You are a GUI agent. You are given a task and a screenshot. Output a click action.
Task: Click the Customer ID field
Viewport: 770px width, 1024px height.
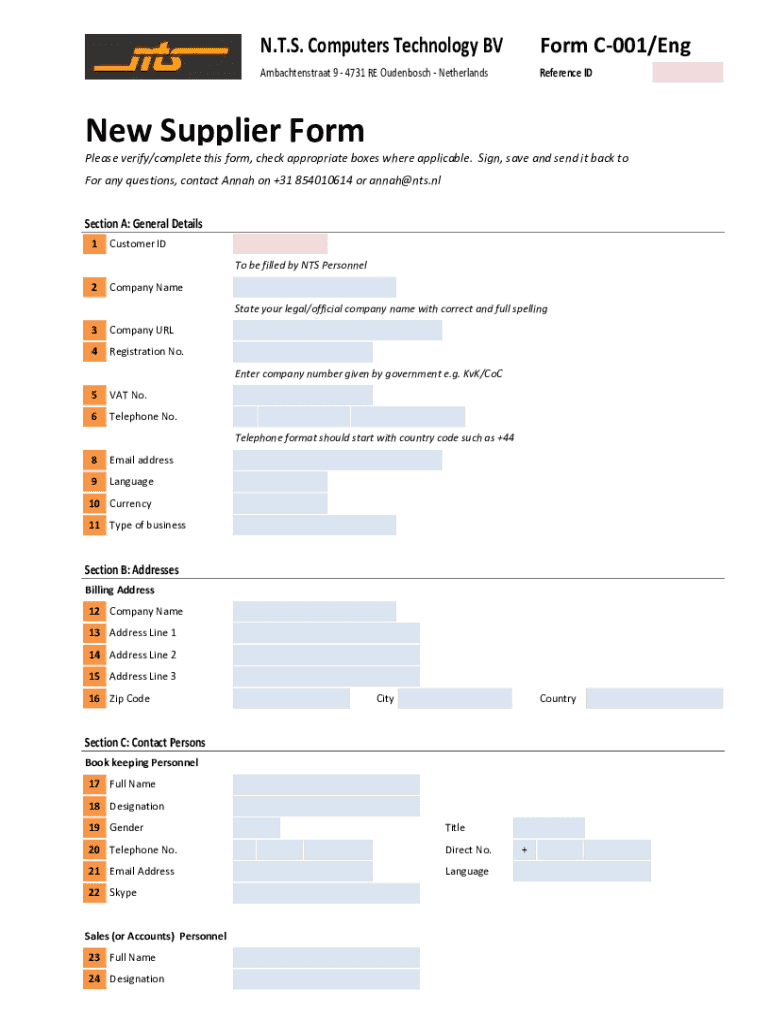(x=280, y=244)
